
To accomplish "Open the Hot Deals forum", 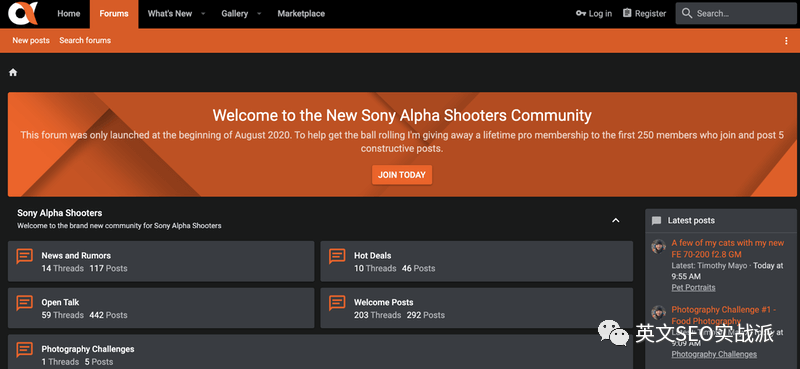I will (x=372, y=256).
